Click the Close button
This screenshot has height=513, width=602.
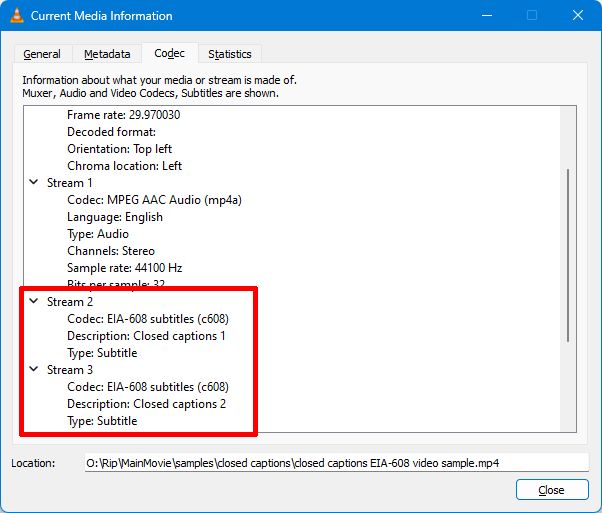[552, 490]
